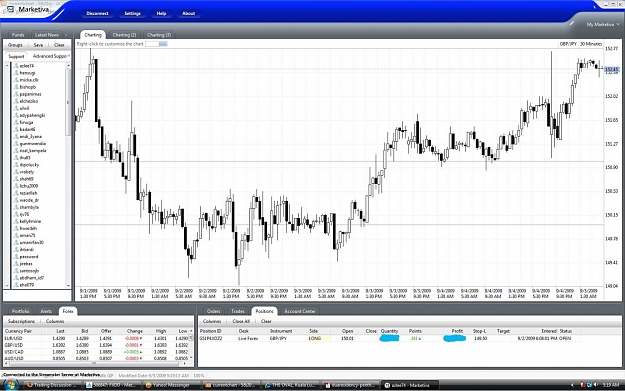Click the Disconnect button
The height and width of the screenshot is (391, 625).
click(97, 14)
